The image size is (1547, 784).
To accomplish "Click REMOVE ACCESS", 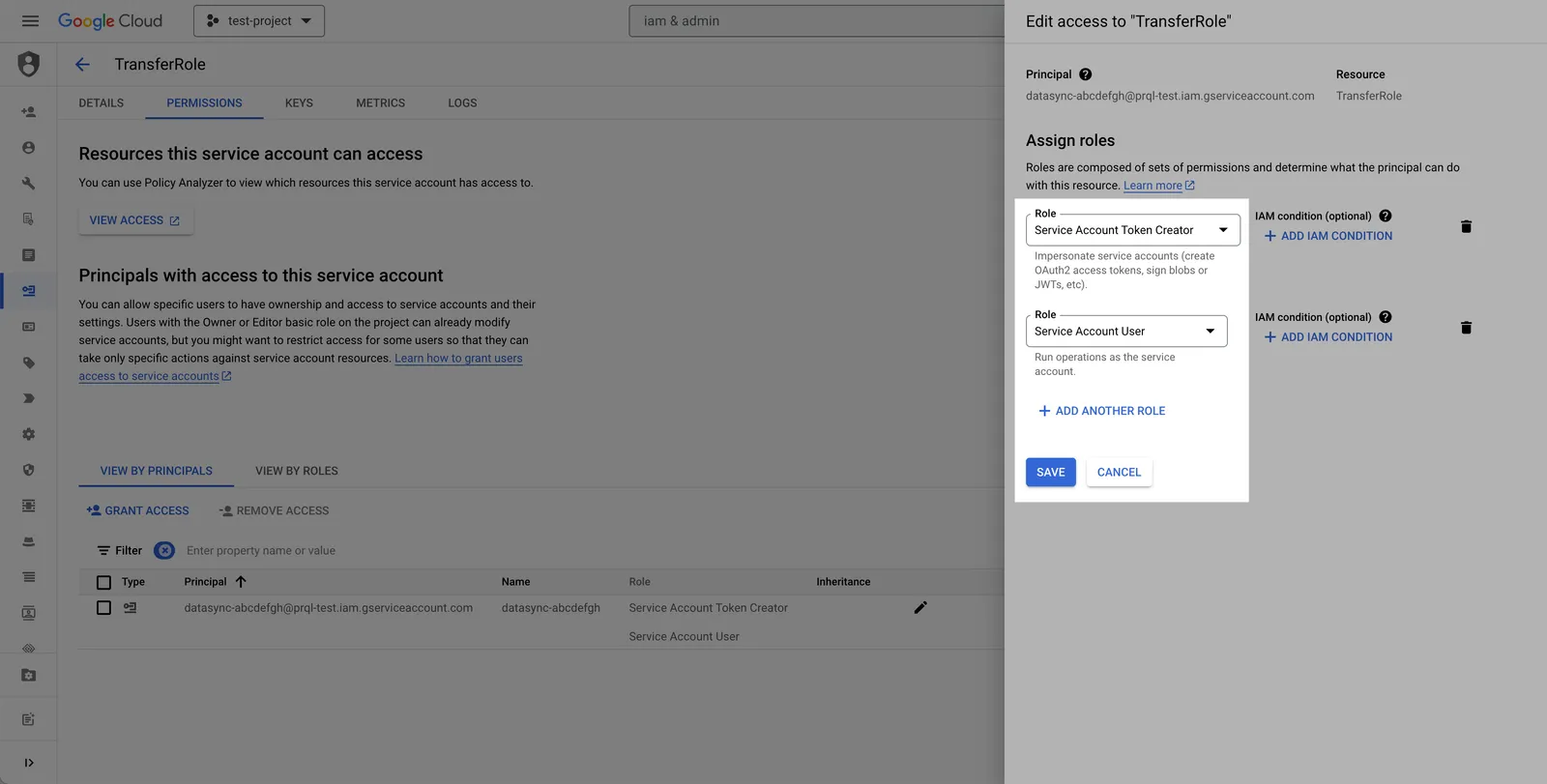I will [x=274, y=510].
